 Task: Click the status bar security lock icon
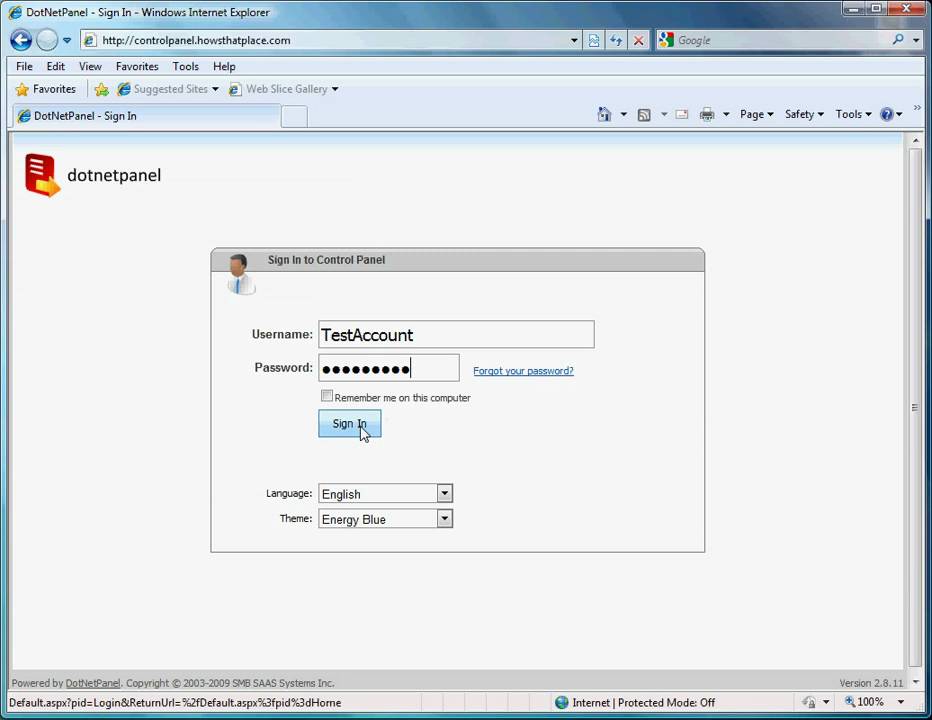click(809, 703)
